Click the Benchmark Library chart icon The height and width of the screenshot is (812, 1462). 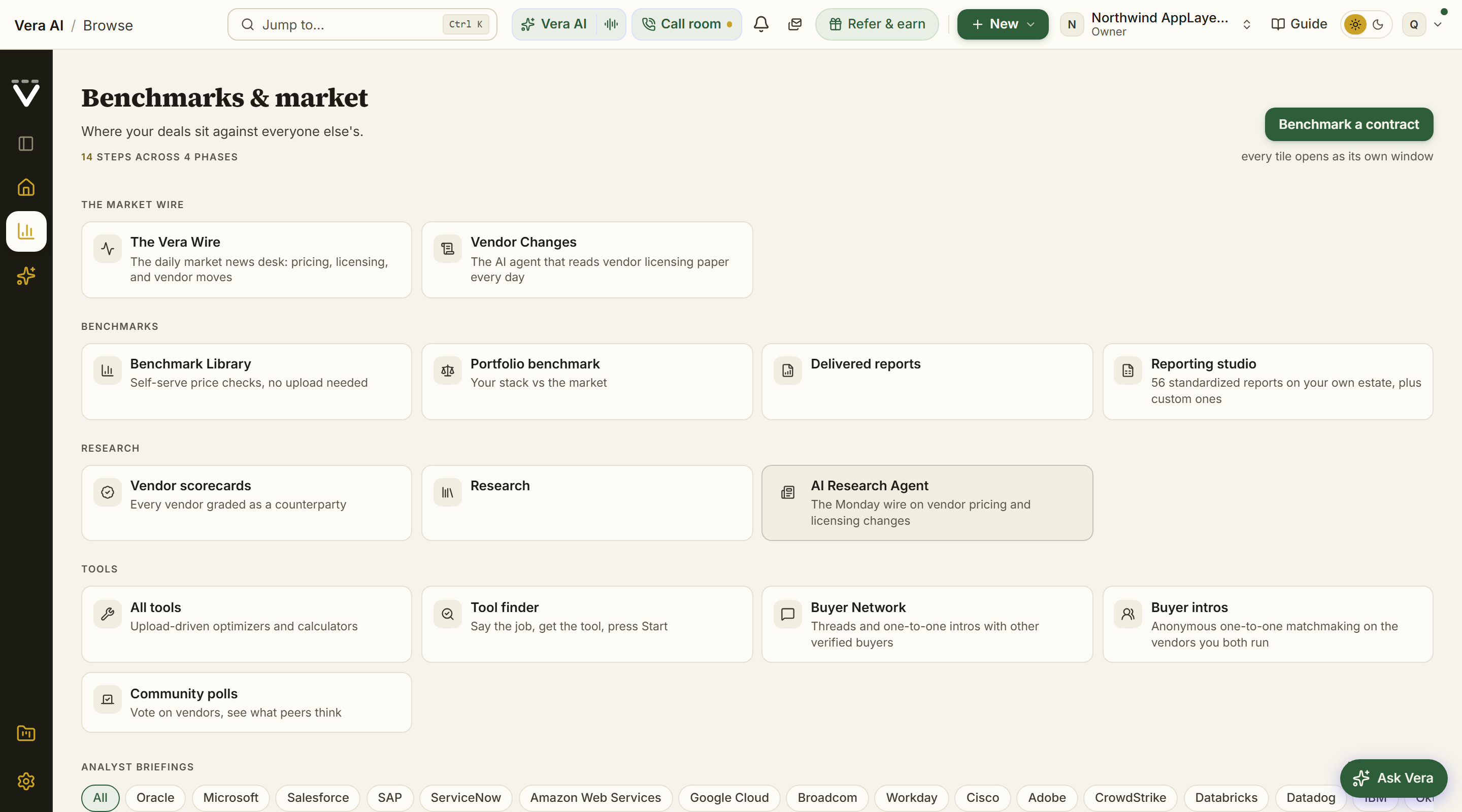click(107, 370)
